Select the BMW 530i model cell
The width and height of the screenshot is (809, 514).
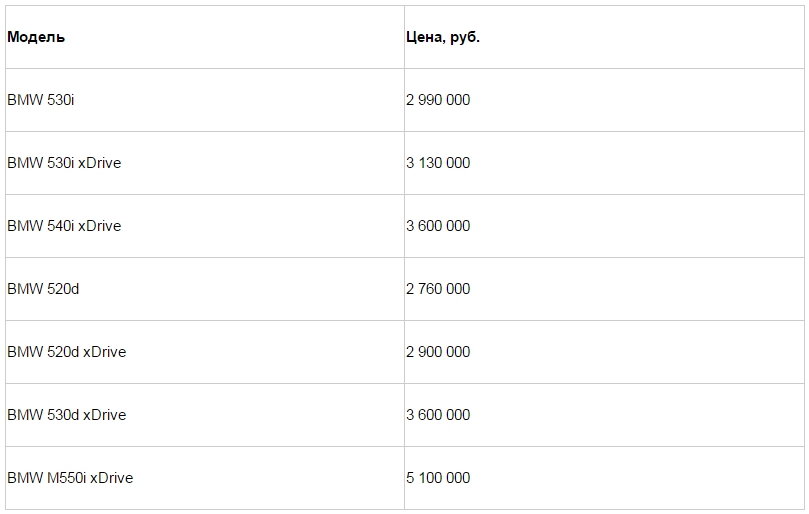tap(205, 100)
